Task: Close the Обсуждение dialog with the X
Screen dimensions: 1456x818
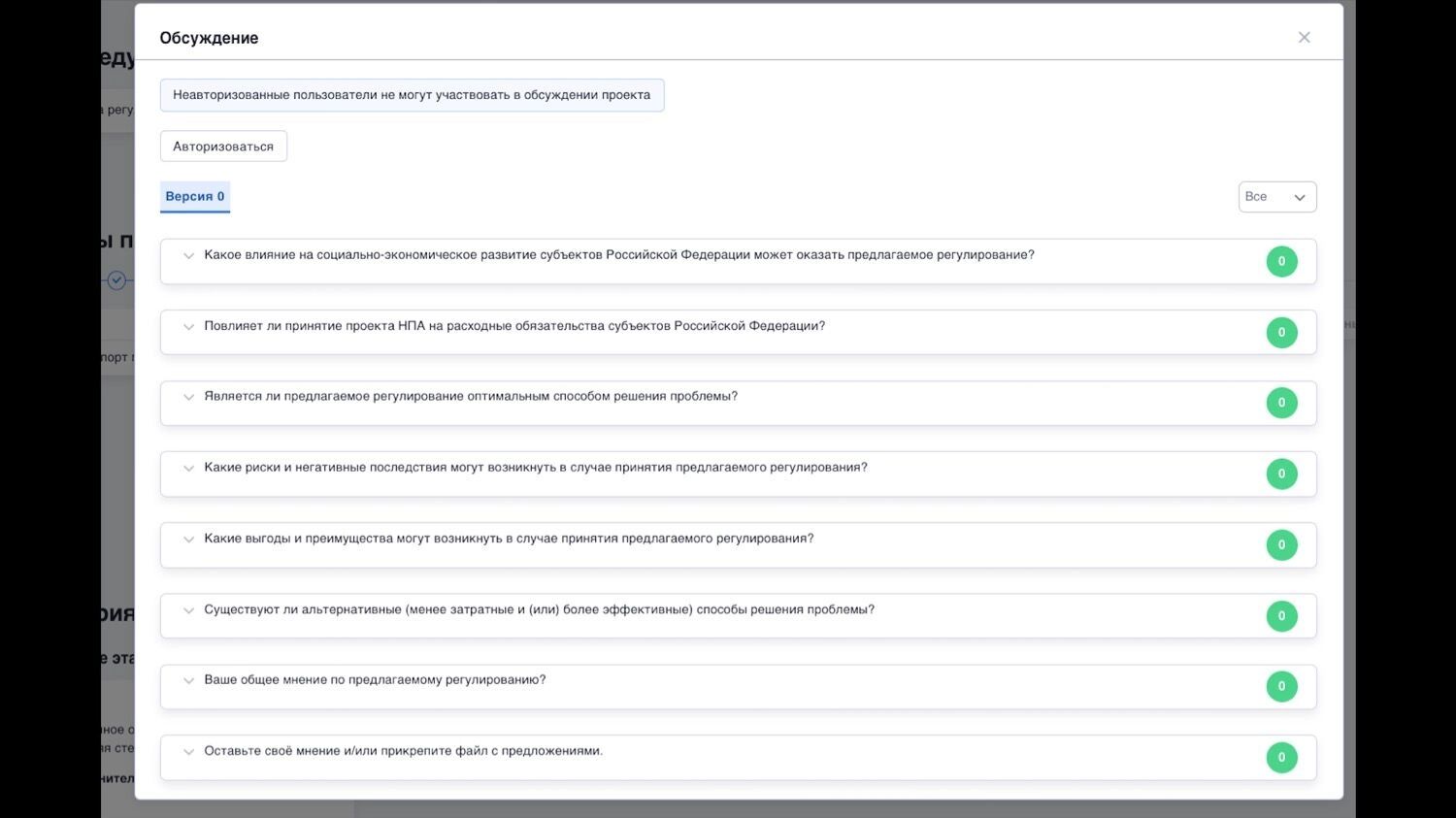Action: click(x=1304, y=38)
